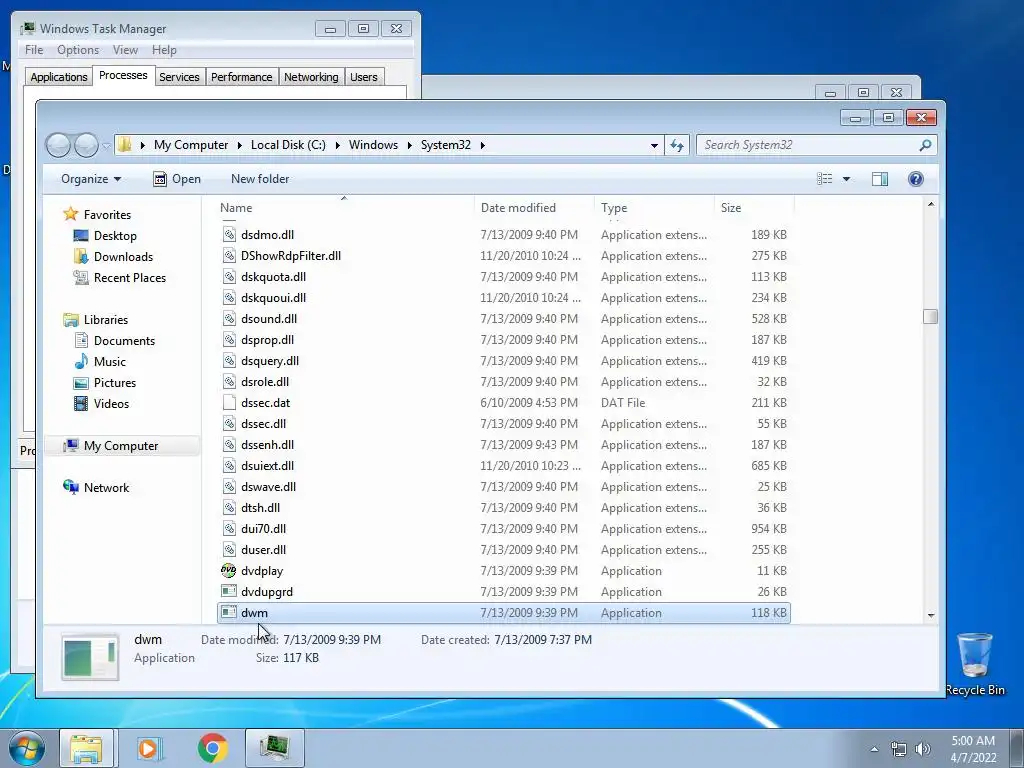Click the search magnifier icon
The height and width of the screenshot is (768, 1024).
(925, 145)
